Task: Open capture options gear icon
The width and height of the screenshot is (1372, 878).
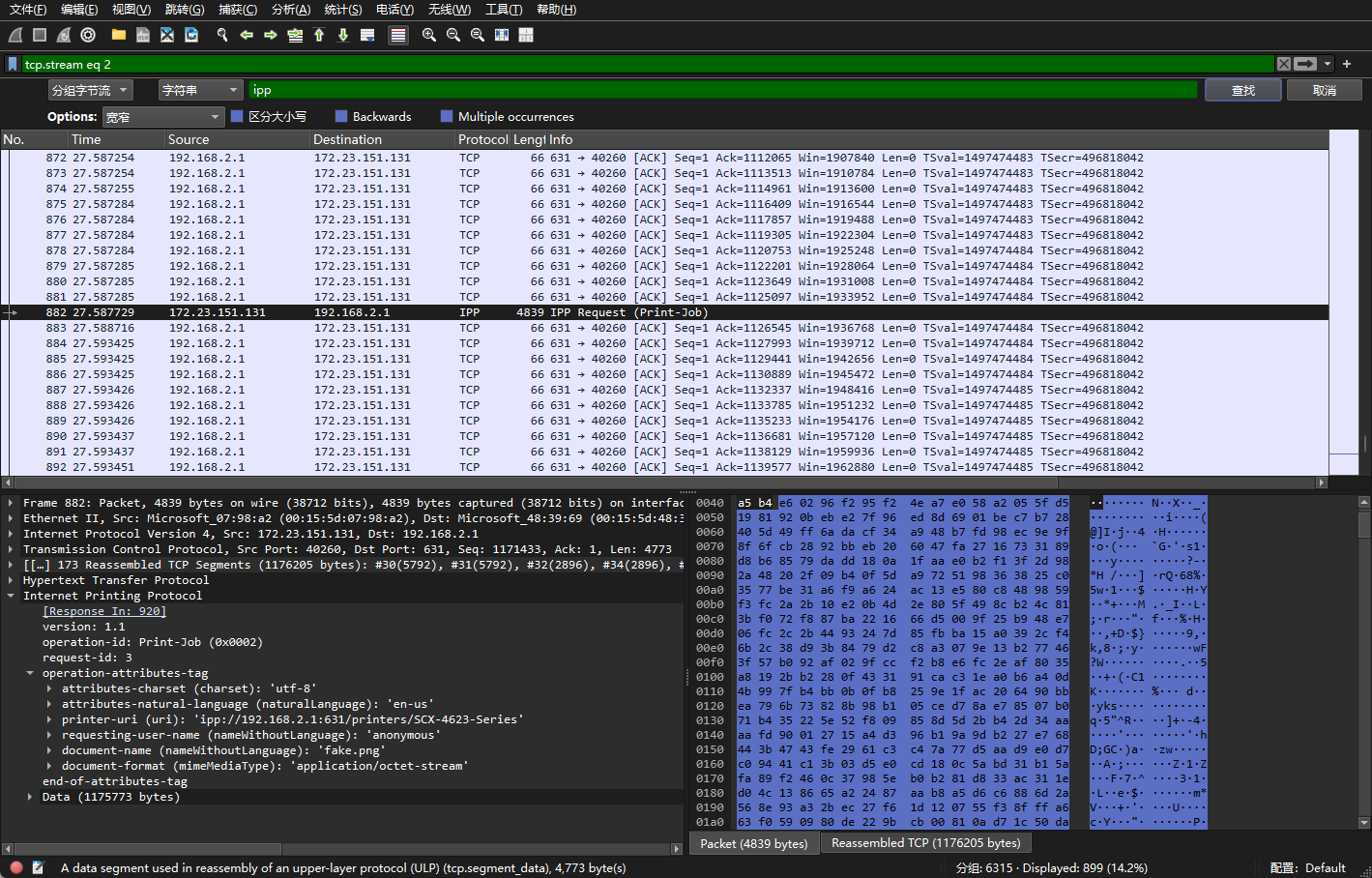Action: [x=88, y=35]
